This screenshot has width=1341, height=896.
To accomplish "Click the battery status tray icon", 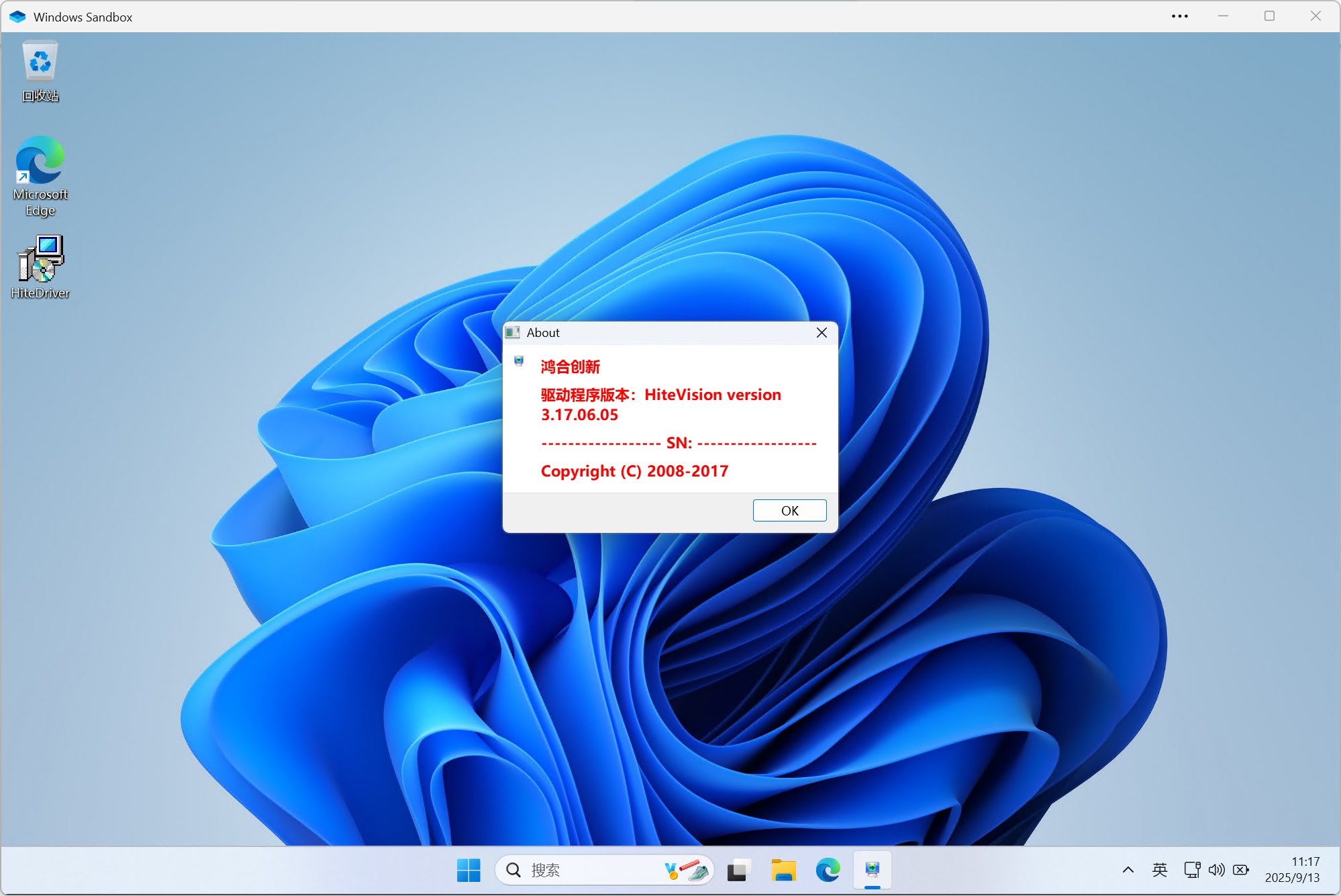I will 1241,870.
